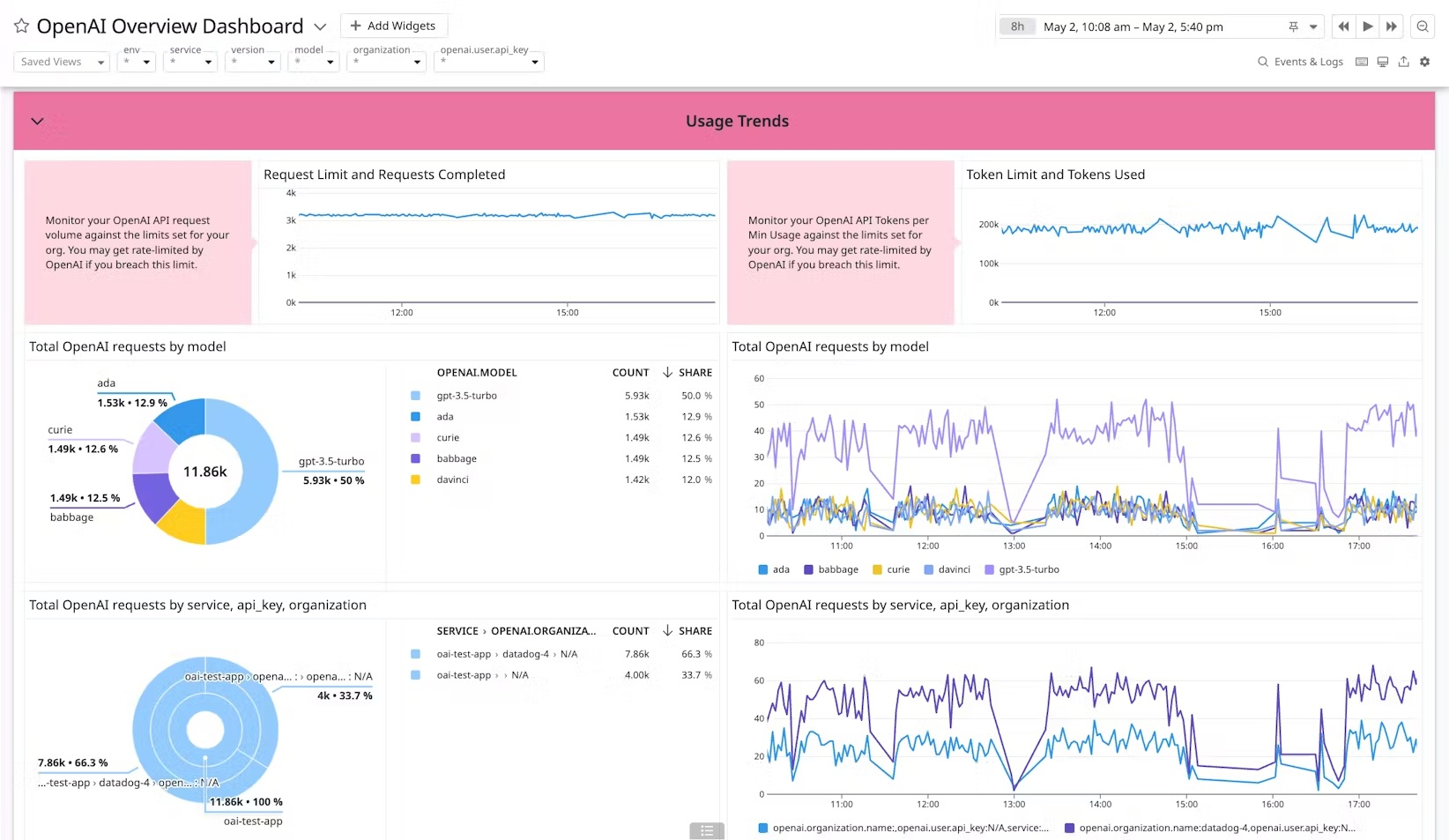This screenshot has width=1449, height=840.
Task: Enter TV mode via the monitor icon
Action: [x=1382, y=62]
